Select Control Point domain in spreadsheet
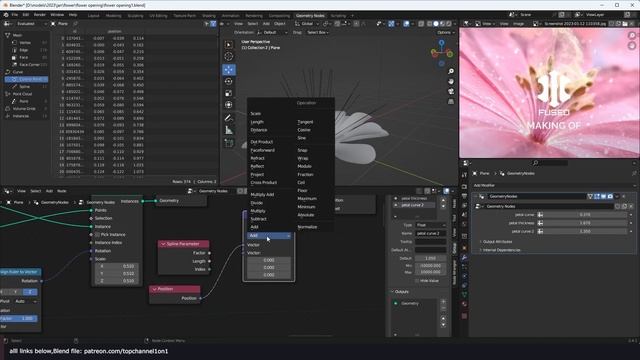Screen dimensions: 640x360 pyautogui.click(x=27, y=79)
